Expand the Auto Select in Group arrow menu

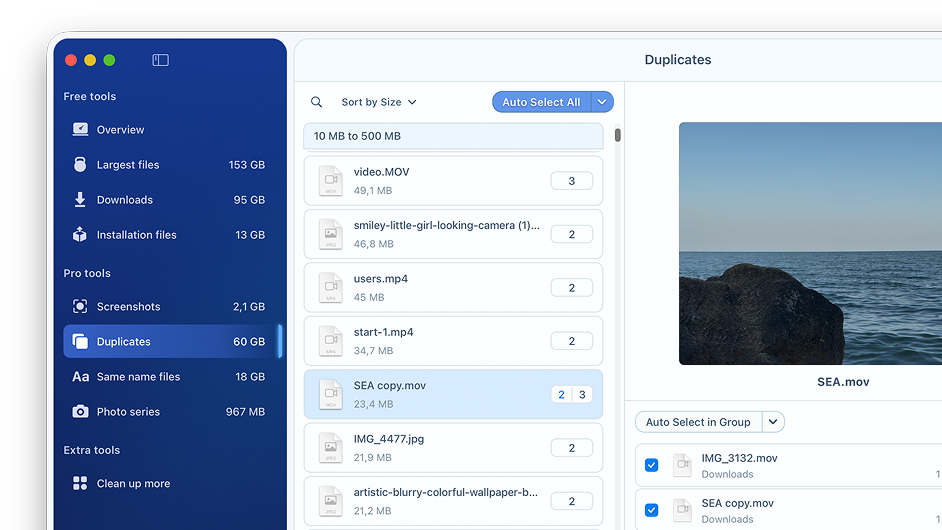773,422
